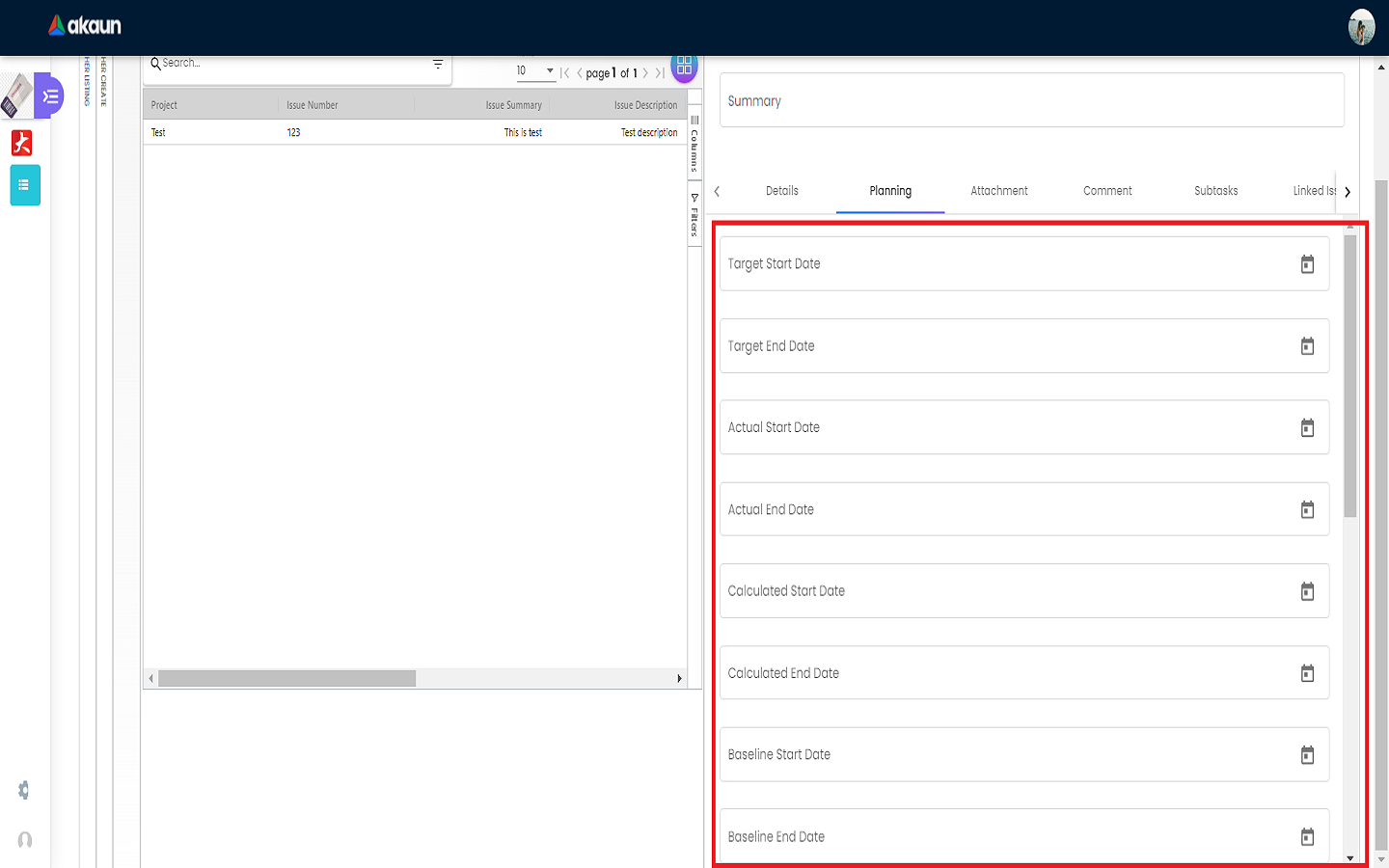This screenshot has width=1389, height=868.
Task: Select the Planning tab
Action: pyautogui.click(x=890, y=191)
